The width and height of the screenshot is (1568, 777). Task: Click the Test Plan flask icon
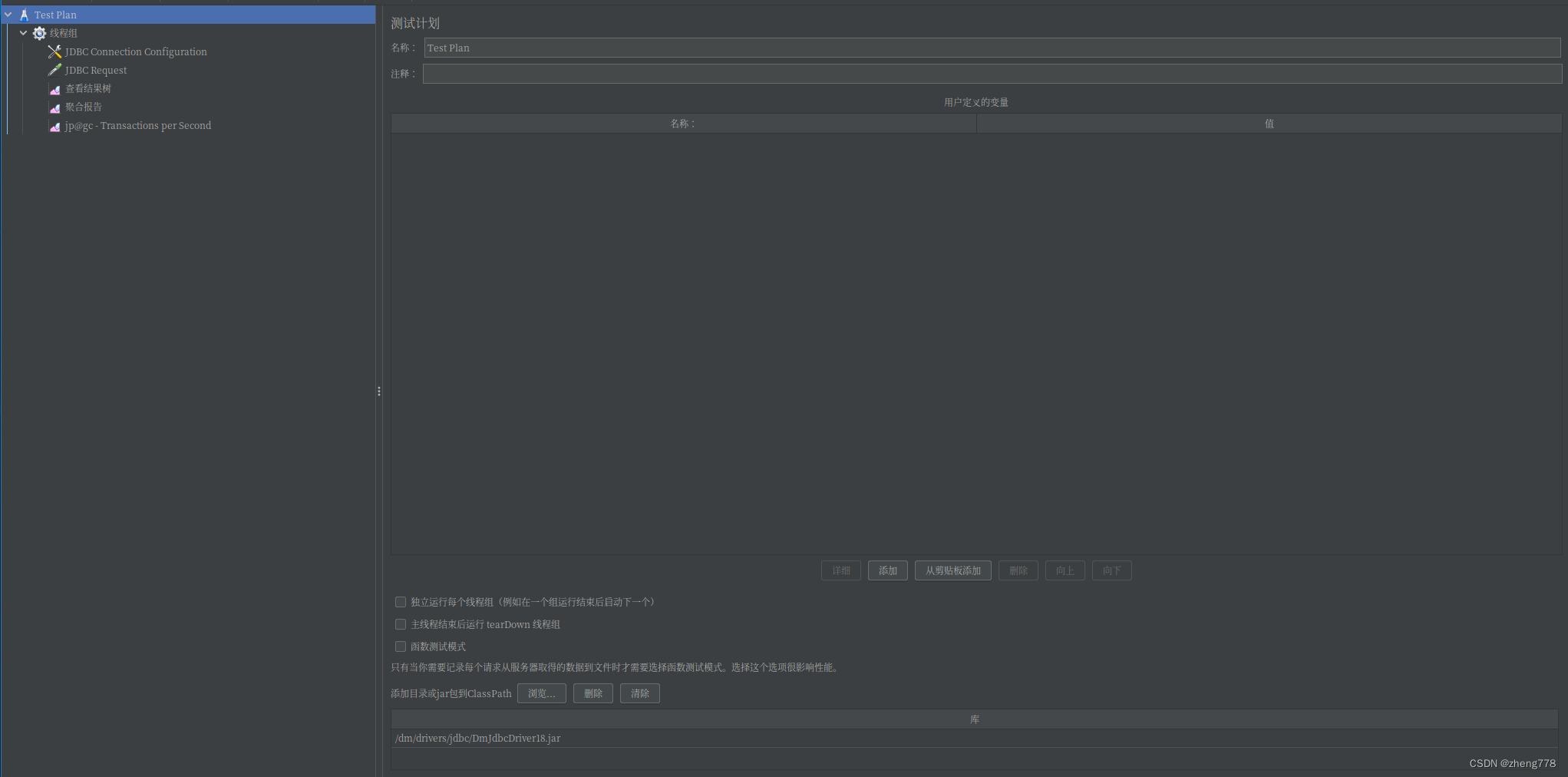(x=24, y=15)
